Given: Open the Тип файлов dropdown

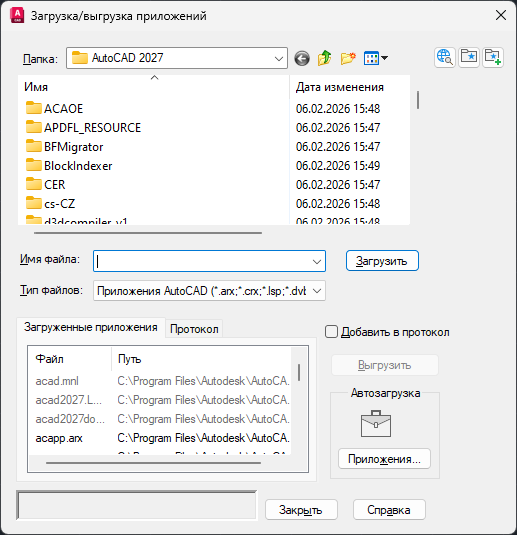Looking at the screenshot, I should (209, 291).
